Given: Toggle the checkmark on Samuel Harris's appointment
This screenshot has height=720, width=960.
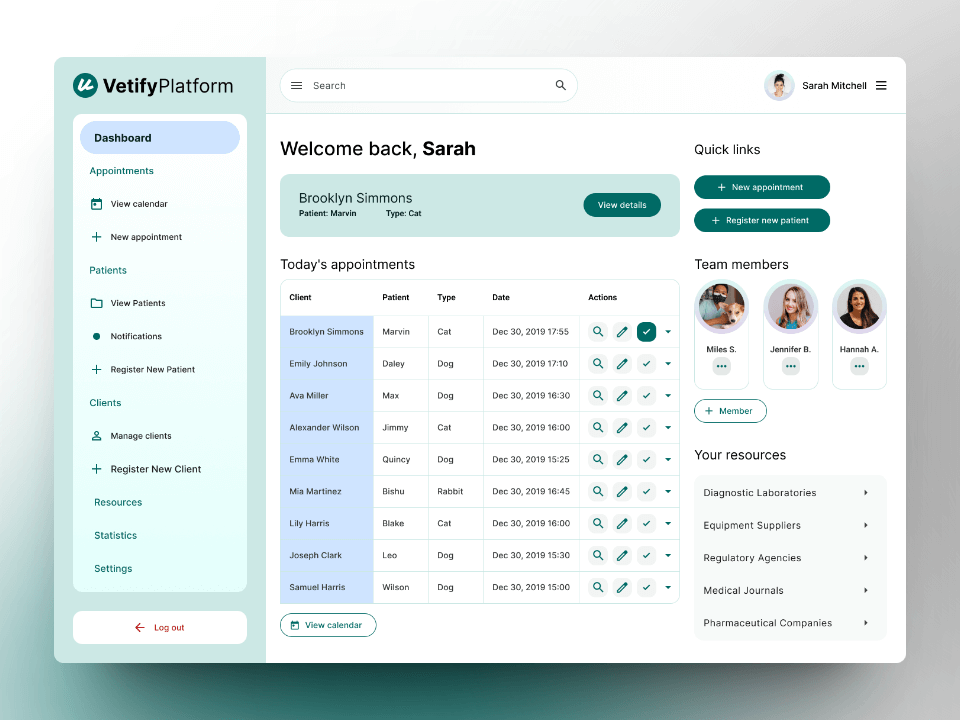Looking at the screenshot, I should pos(646,587).
